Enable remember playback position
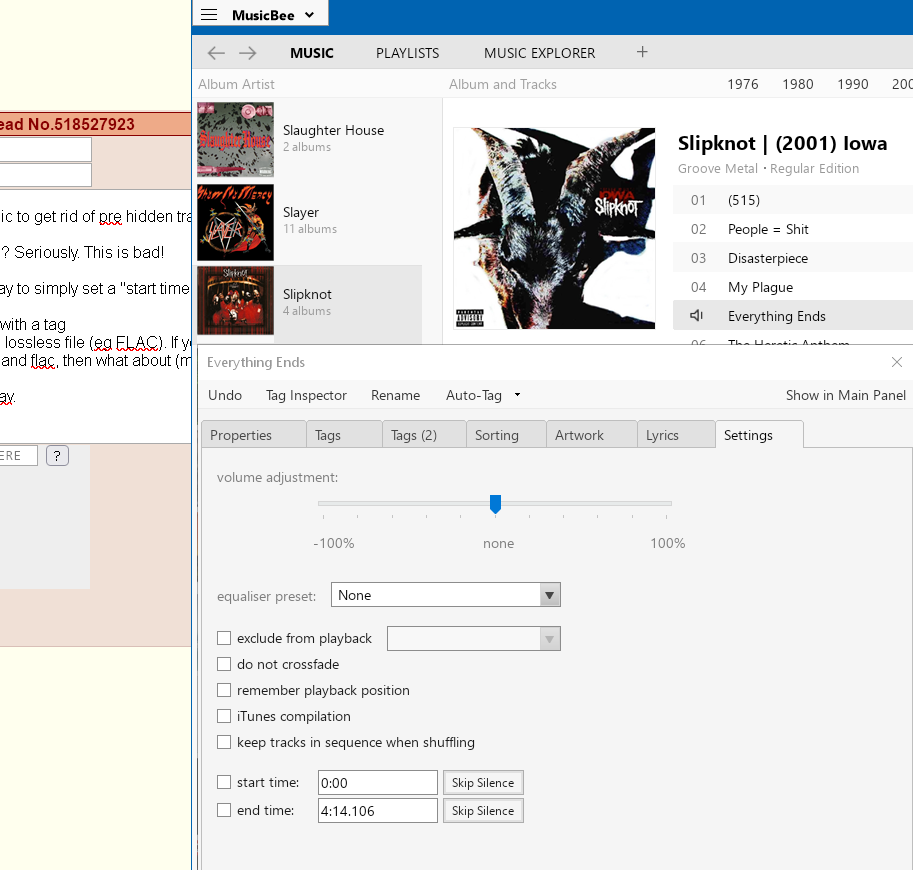Image resolution: width=913 pixels, height=870 pixels. 224,690
